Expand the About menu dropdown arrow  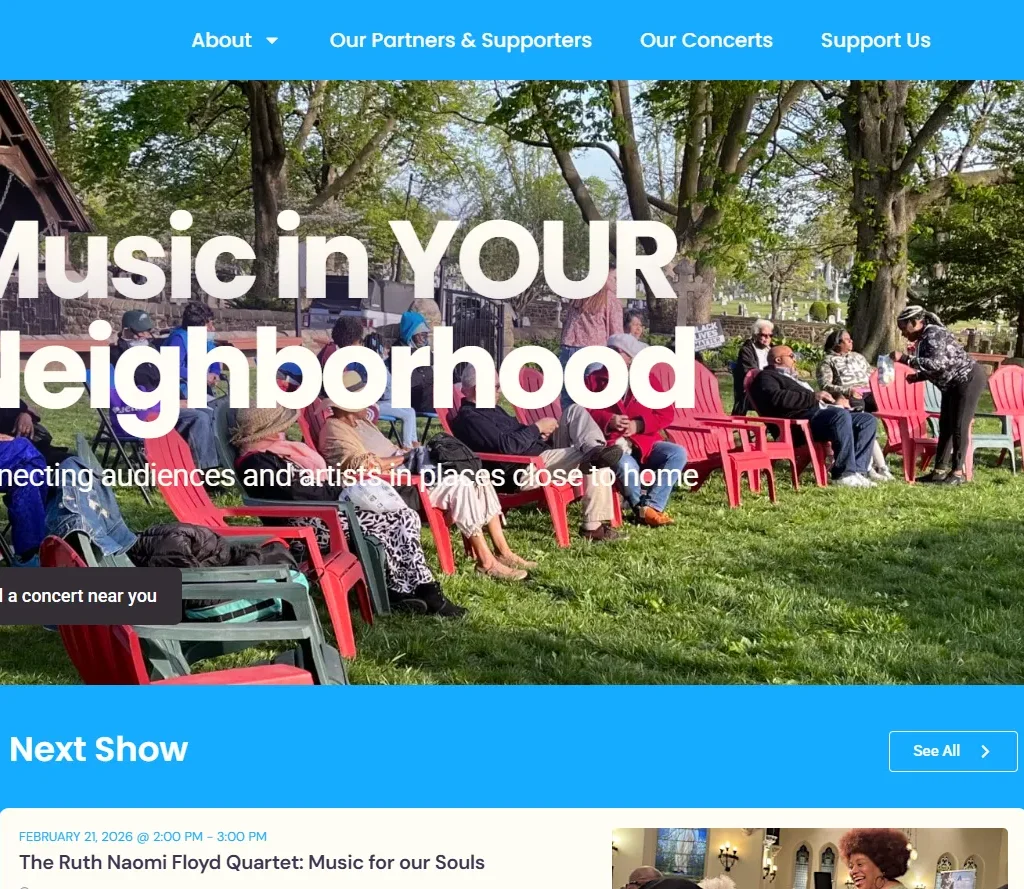point(272,40)
